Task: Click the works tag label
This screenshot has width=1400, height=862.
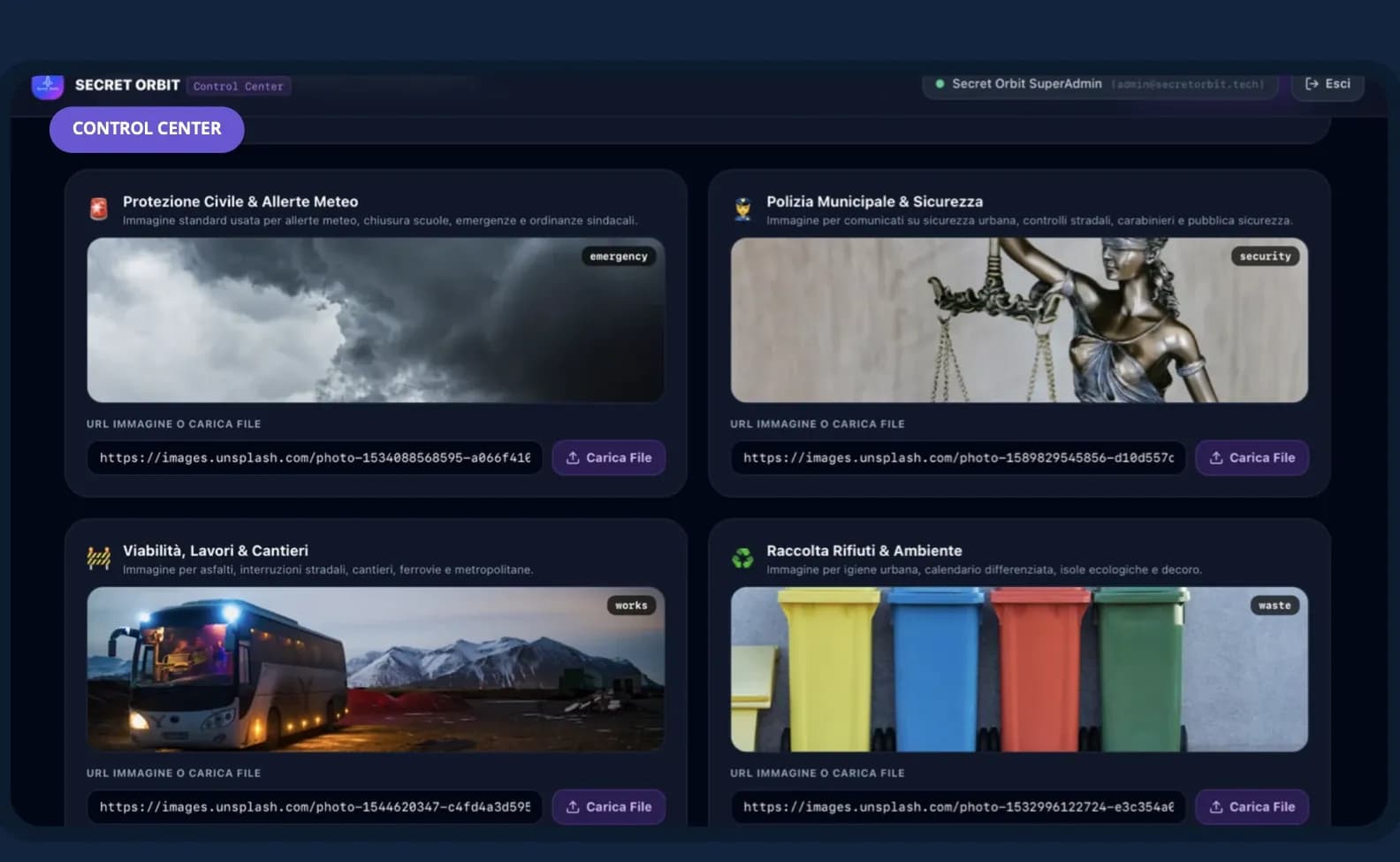Action: [x=631, y=606]
